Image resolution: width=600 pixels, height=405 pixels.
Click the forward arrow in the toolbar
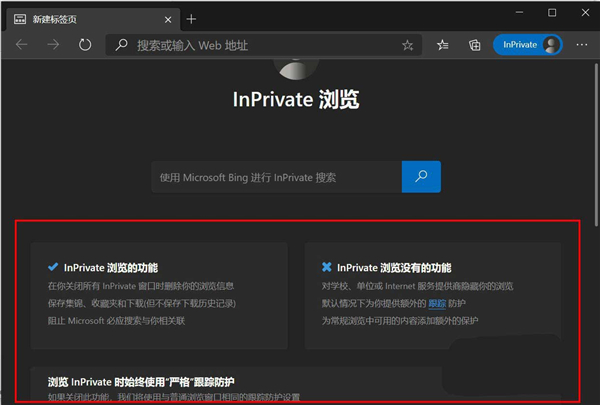(x=53, y=45)
